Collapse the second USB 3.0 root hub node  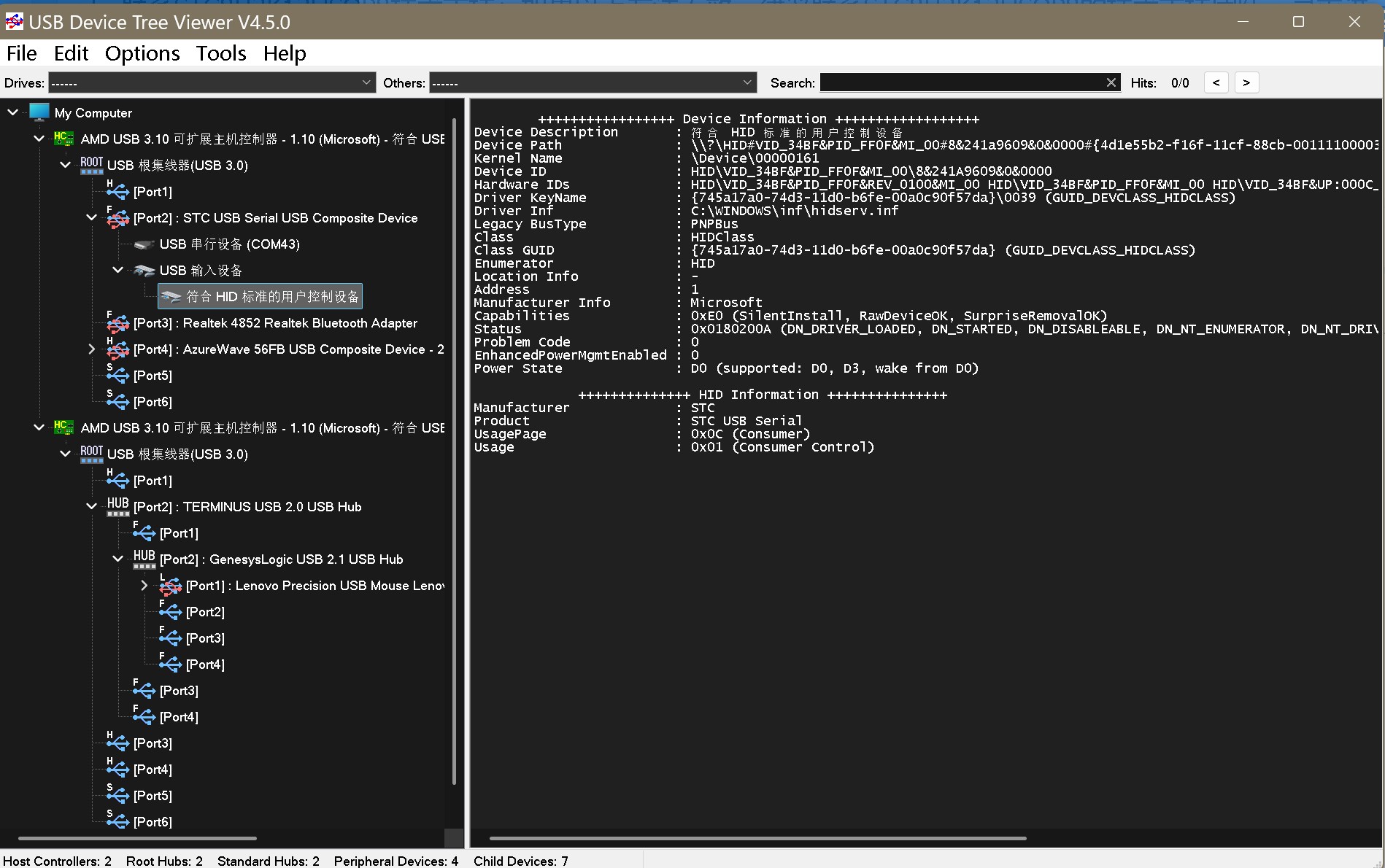click(66, 454)
